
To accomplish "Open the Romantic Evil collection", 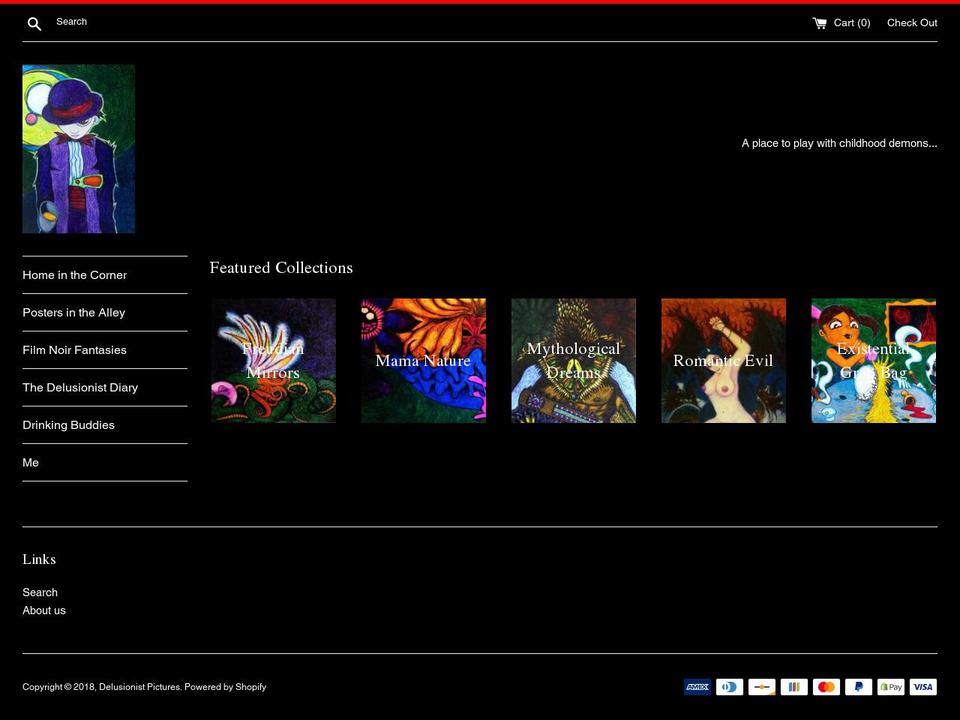I will click(724, 361).
